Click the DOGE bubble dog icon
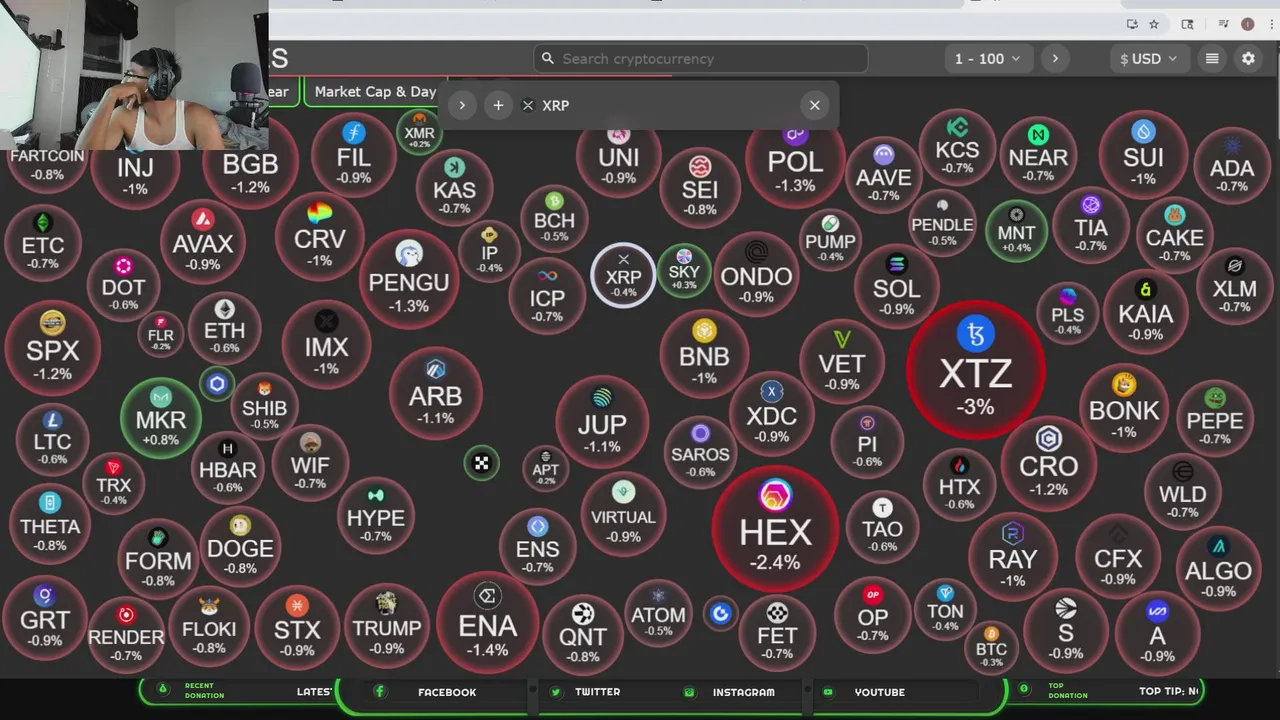 pos(240,526)
